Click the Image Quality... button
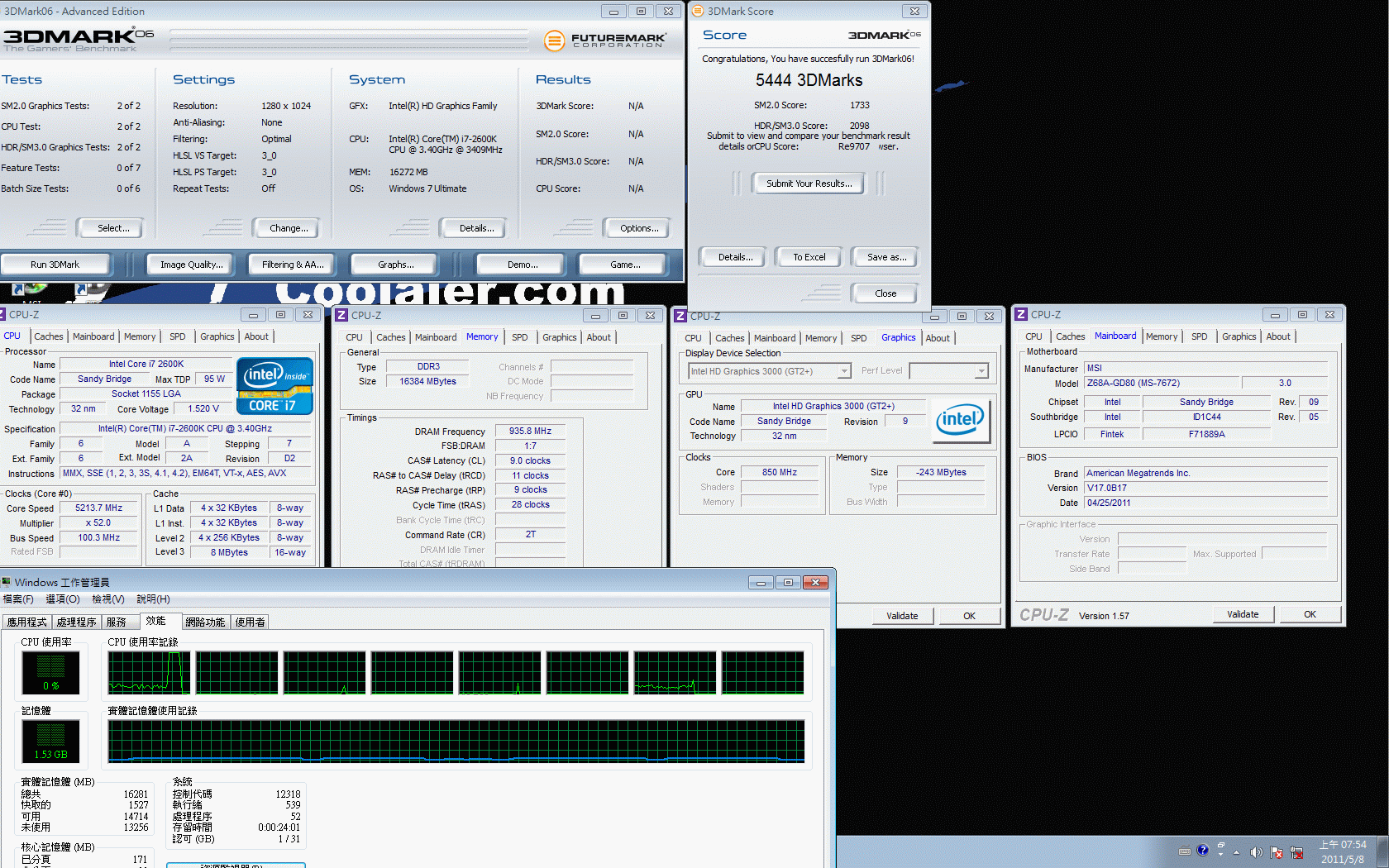The image size is (1389, 868). click(192, 265)
